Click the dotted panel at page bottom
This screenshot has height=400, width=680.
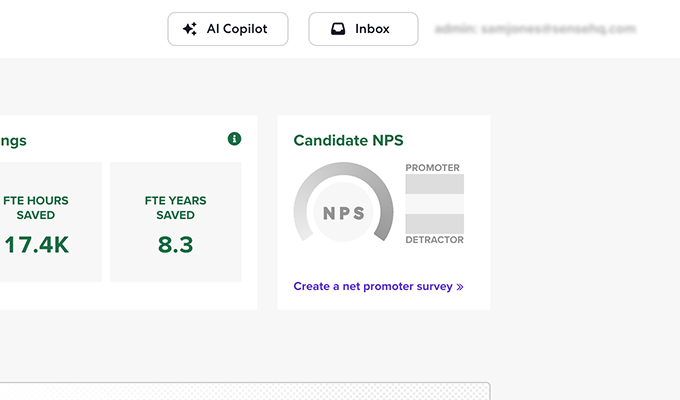(245, 391)
